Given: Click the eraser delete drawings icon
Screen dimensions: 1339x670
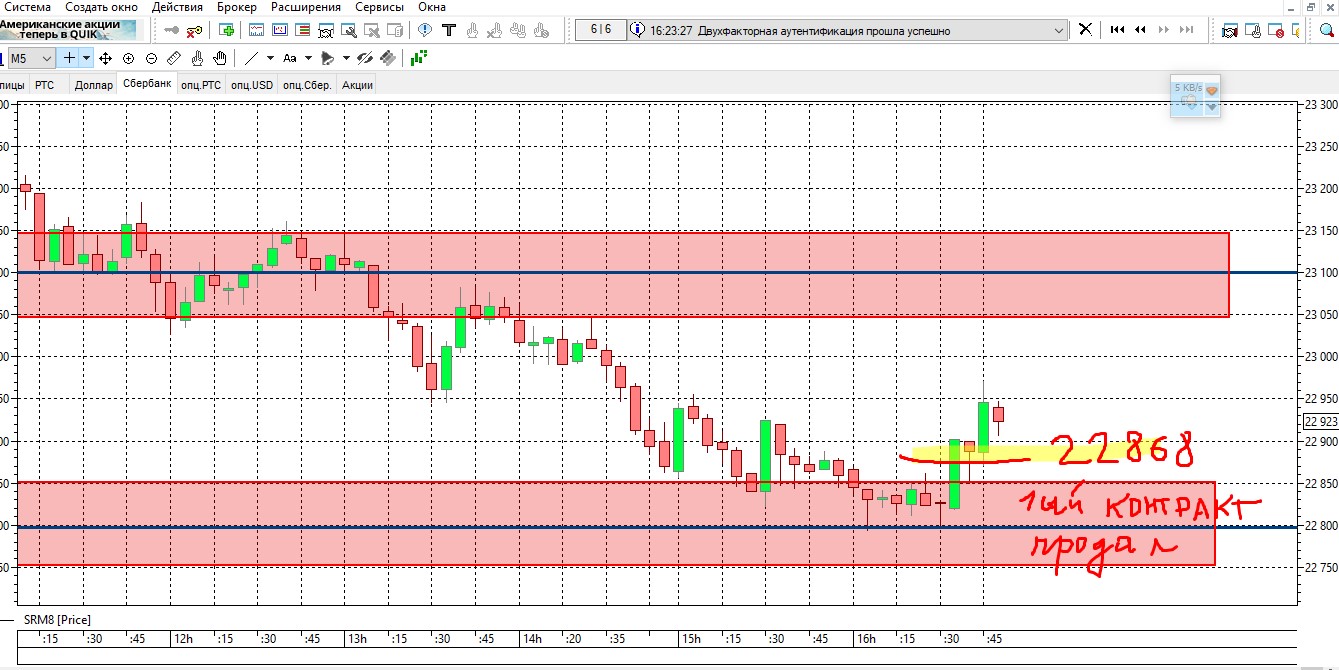Looking at the screenshot, I should [388, 58].
